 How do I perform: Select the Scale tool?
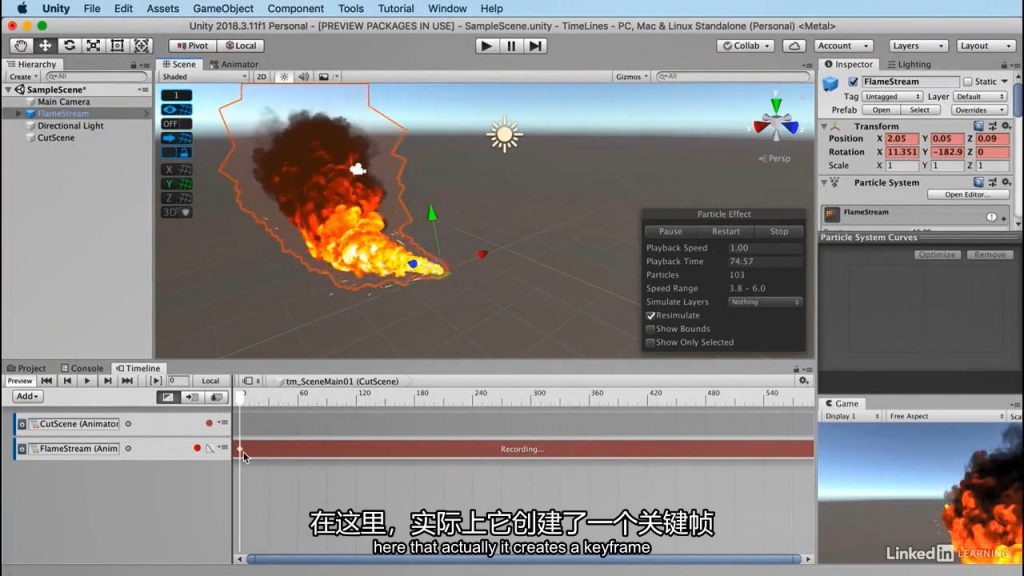[x=93, y=46]
